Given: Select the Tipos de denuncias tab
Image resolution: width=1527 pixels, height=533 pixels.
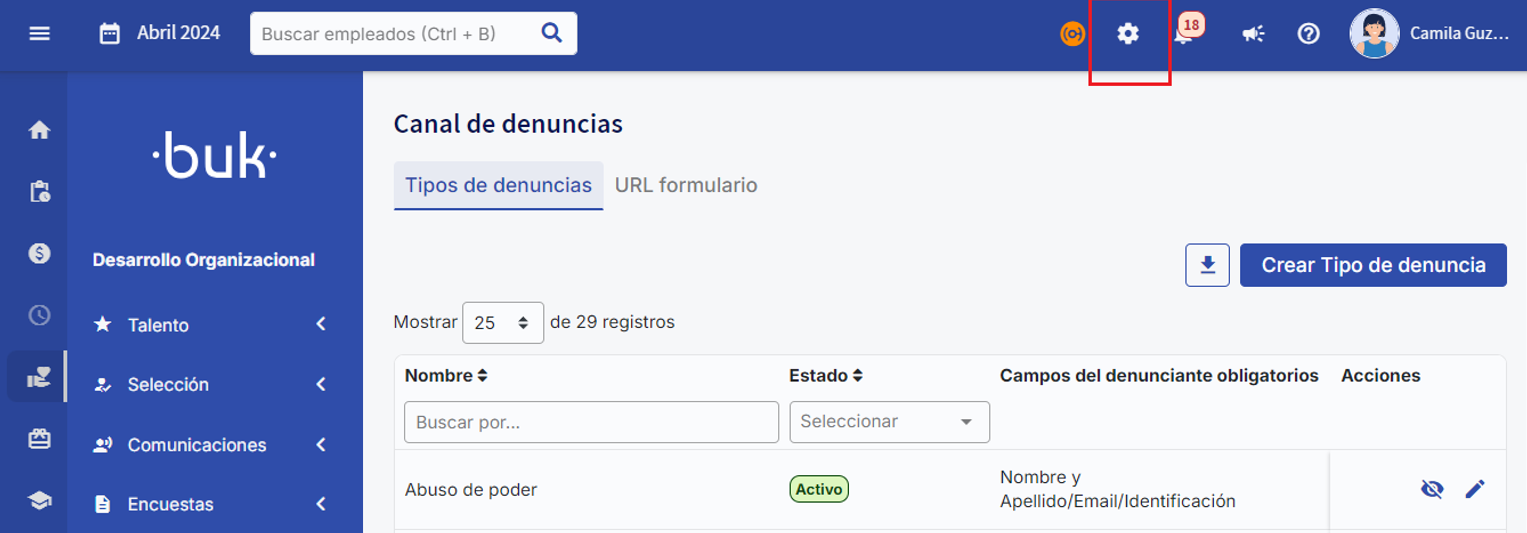Looking at the screenshot, I should point(498,185).
